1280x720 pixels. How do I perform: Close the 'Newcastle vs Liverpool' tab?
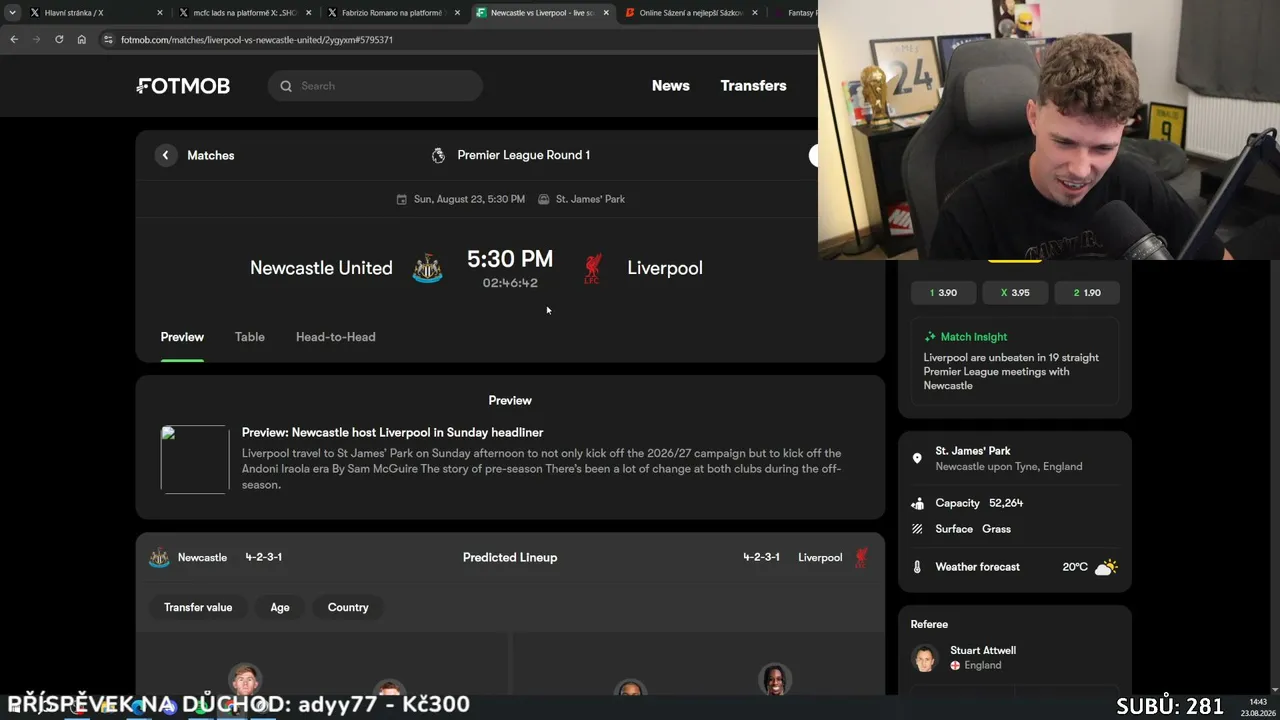(x=606, y=13)
